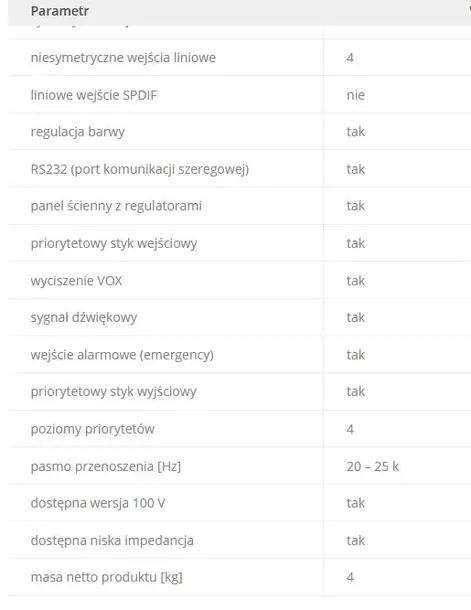Select the sygnał dźwiękowy row label

(84, 317)
